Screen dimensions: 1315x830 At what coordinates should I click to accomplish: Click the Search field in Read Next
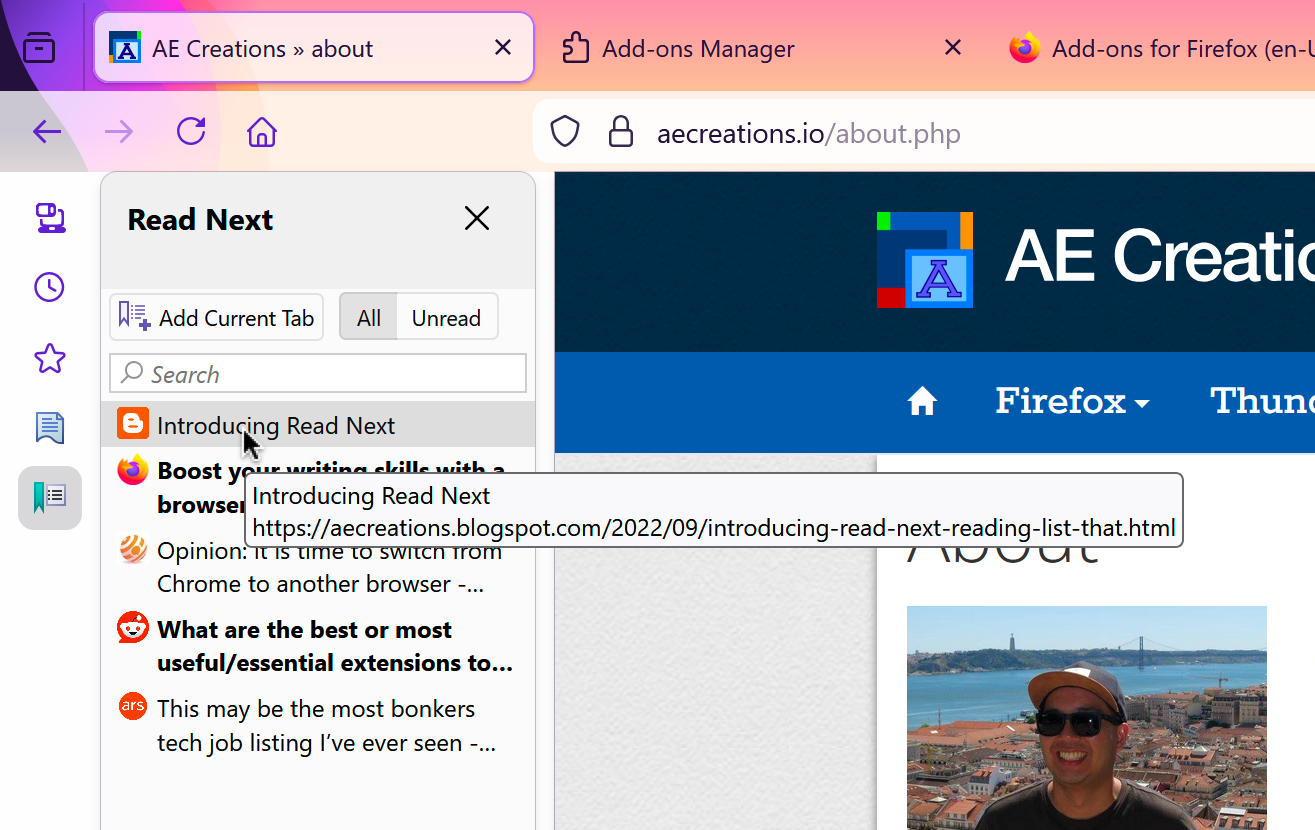[x=317, y=373]
